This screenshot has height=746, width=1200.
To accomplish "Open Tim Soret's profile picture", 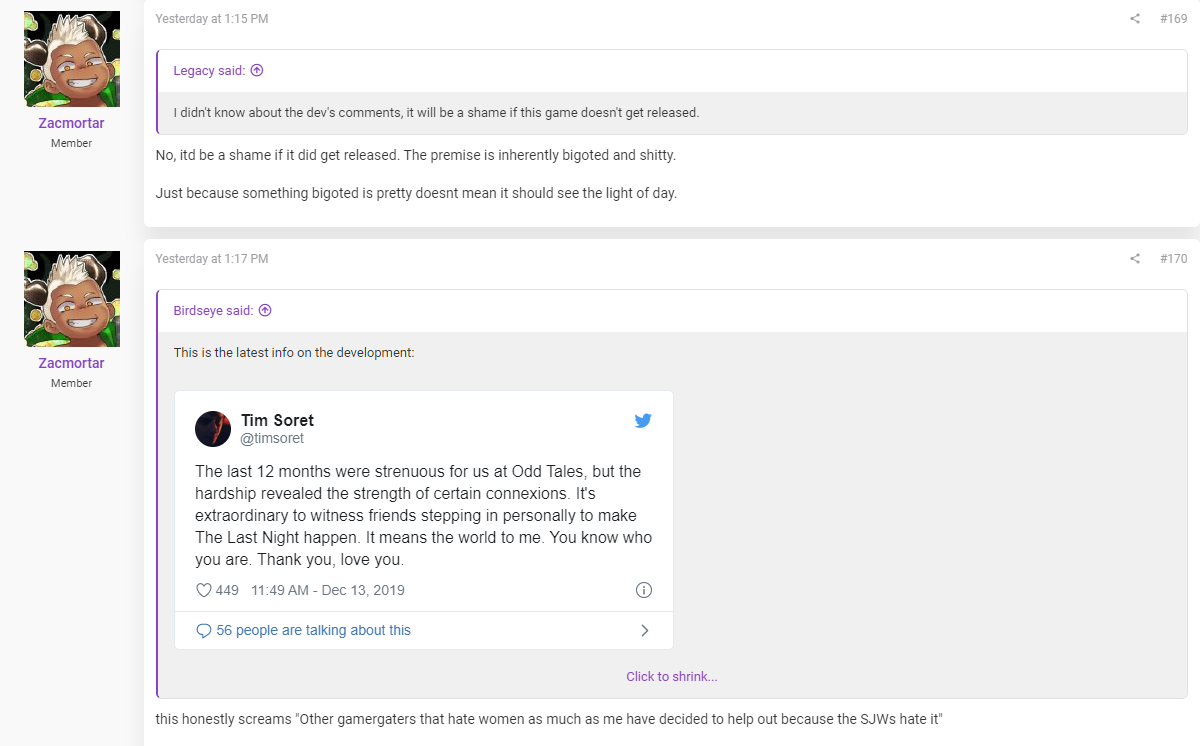I will point(213,429).
